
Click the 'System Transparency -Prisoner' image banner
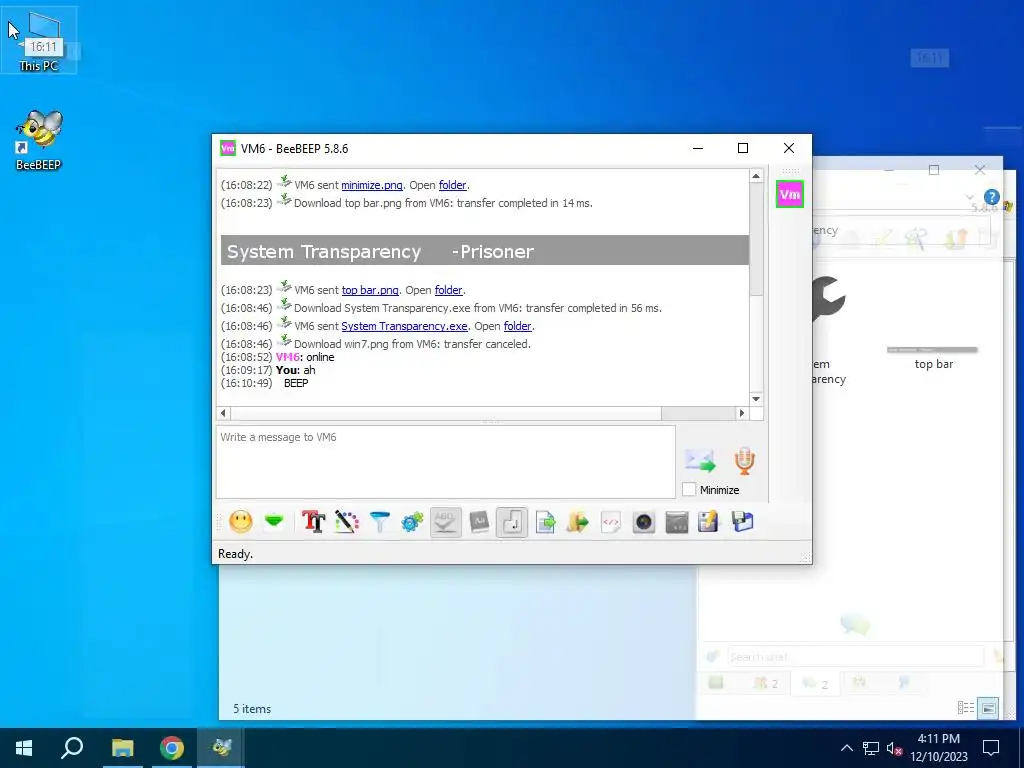(x=485, y=250)
